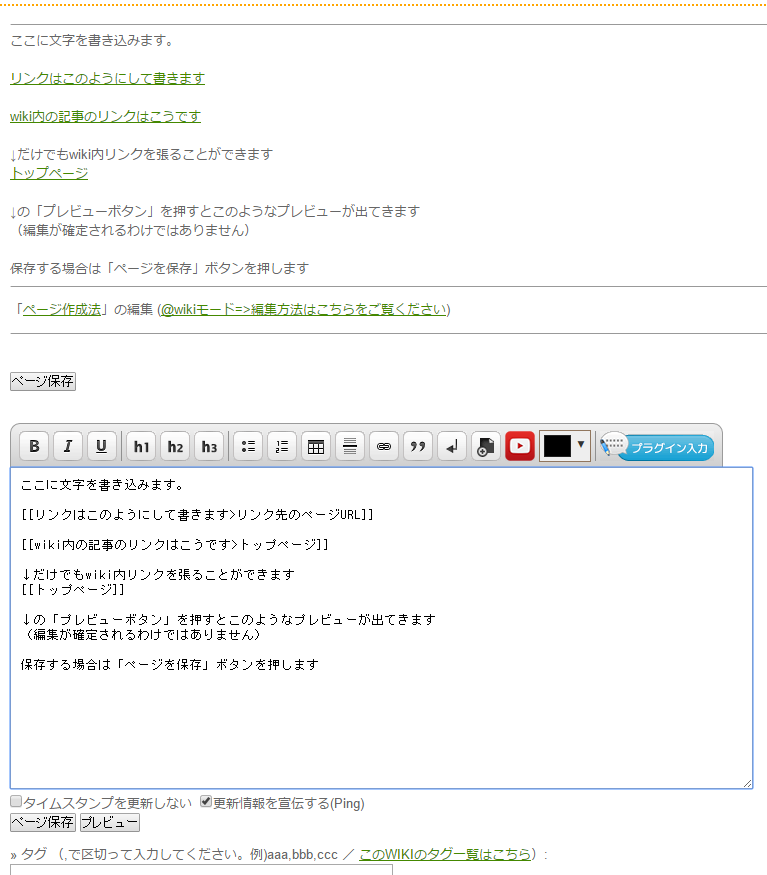
Task: Check タイムスタンプを更新しない checkbox
Action: pos(16,802)
